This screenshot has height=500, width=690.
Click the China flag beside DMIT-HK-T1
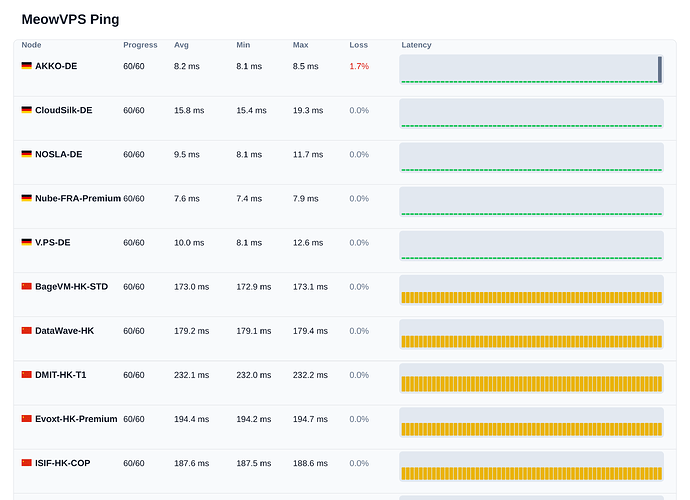click(26, 375)
